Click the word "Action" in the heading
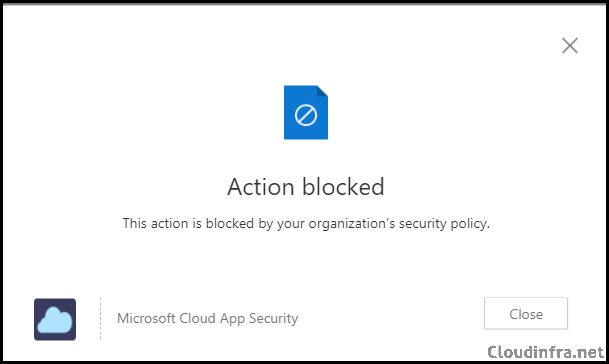This screenshot has height=364, width=609. coord(261,187)
